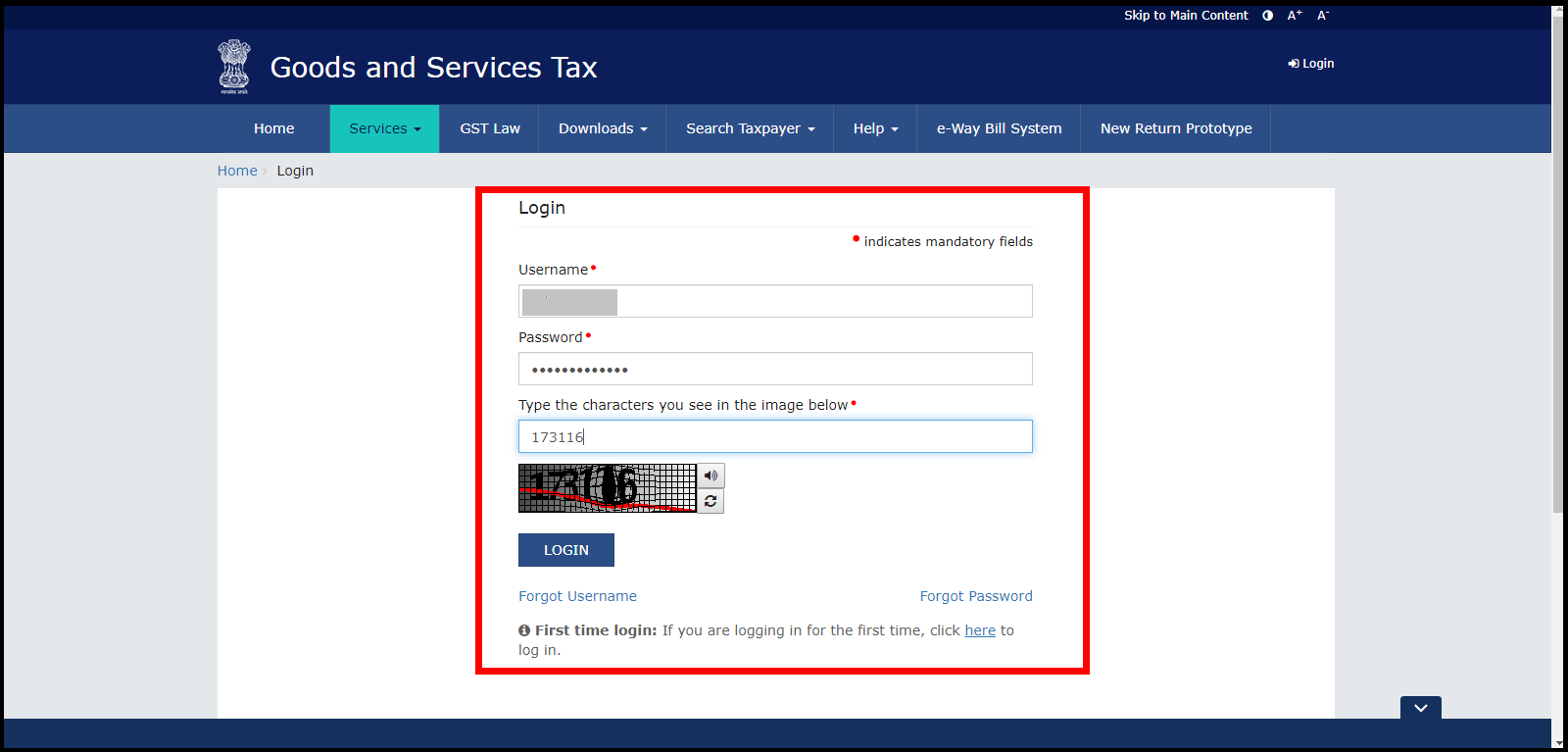This screenshot has height=752, width=1568.
Task: Open the Forgot Password link
Action: pos(976,596)
